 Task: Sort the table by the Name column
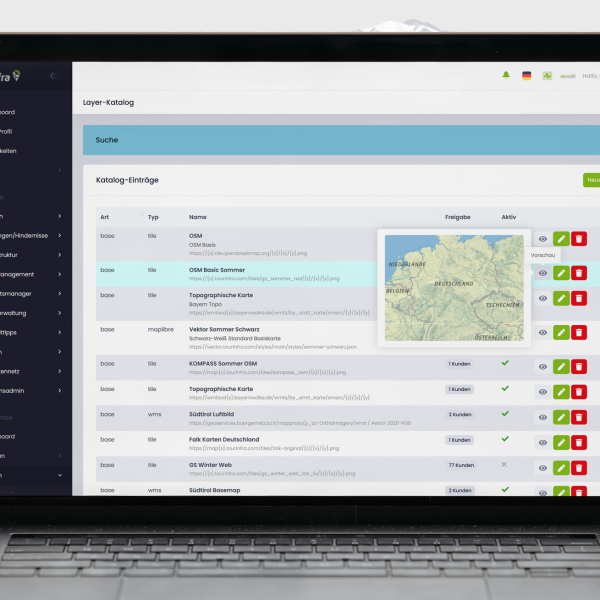[197, 217]
